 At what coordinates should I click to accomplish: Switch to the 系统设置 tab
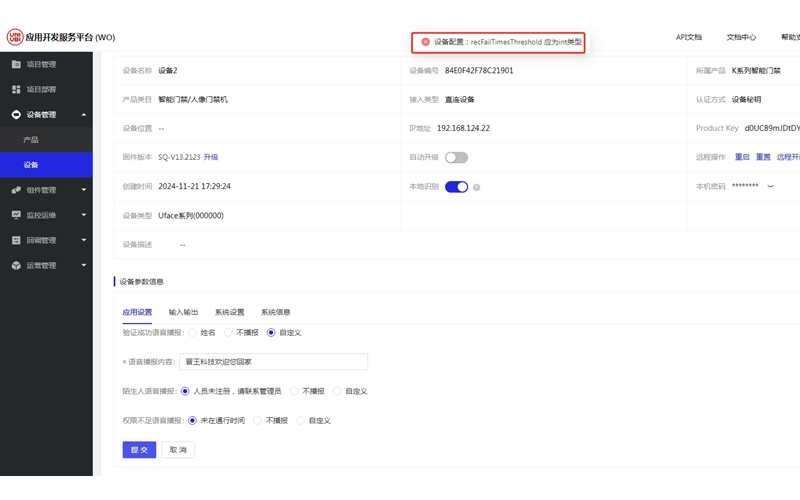point(230,312)
